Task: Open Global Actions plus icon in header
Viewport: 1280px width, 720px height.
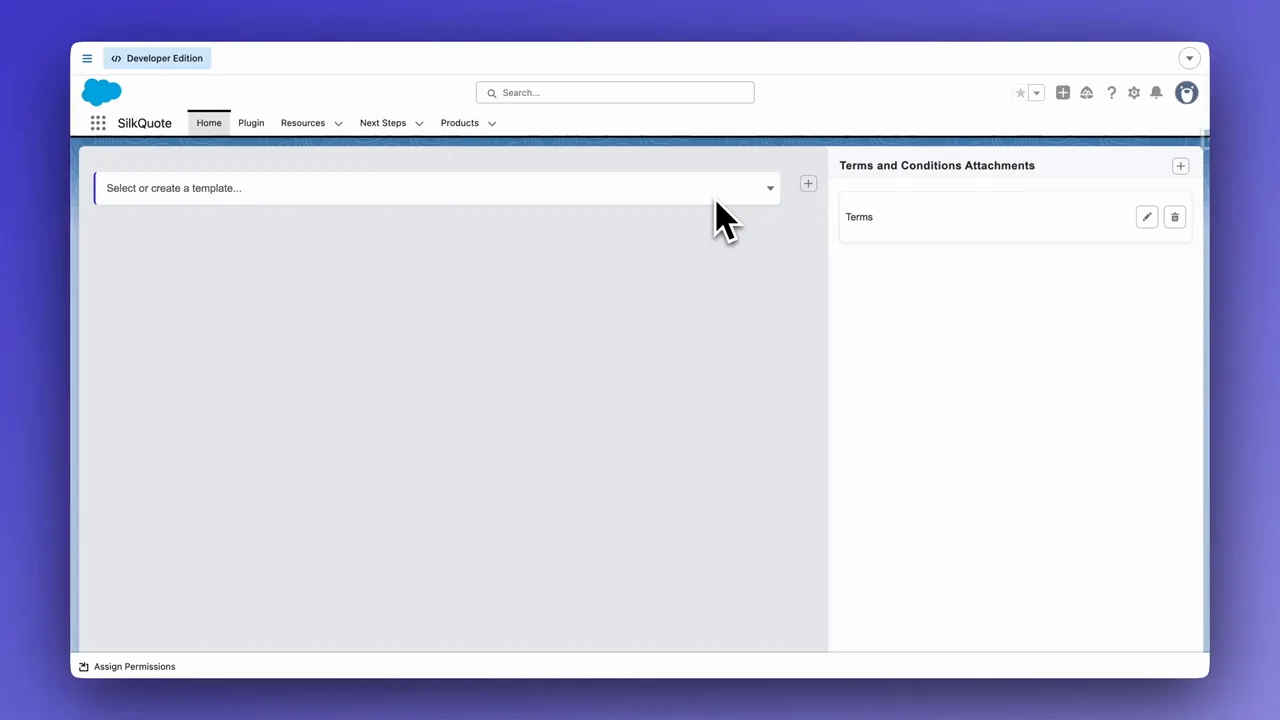Action: click(x=1063, y=93)
